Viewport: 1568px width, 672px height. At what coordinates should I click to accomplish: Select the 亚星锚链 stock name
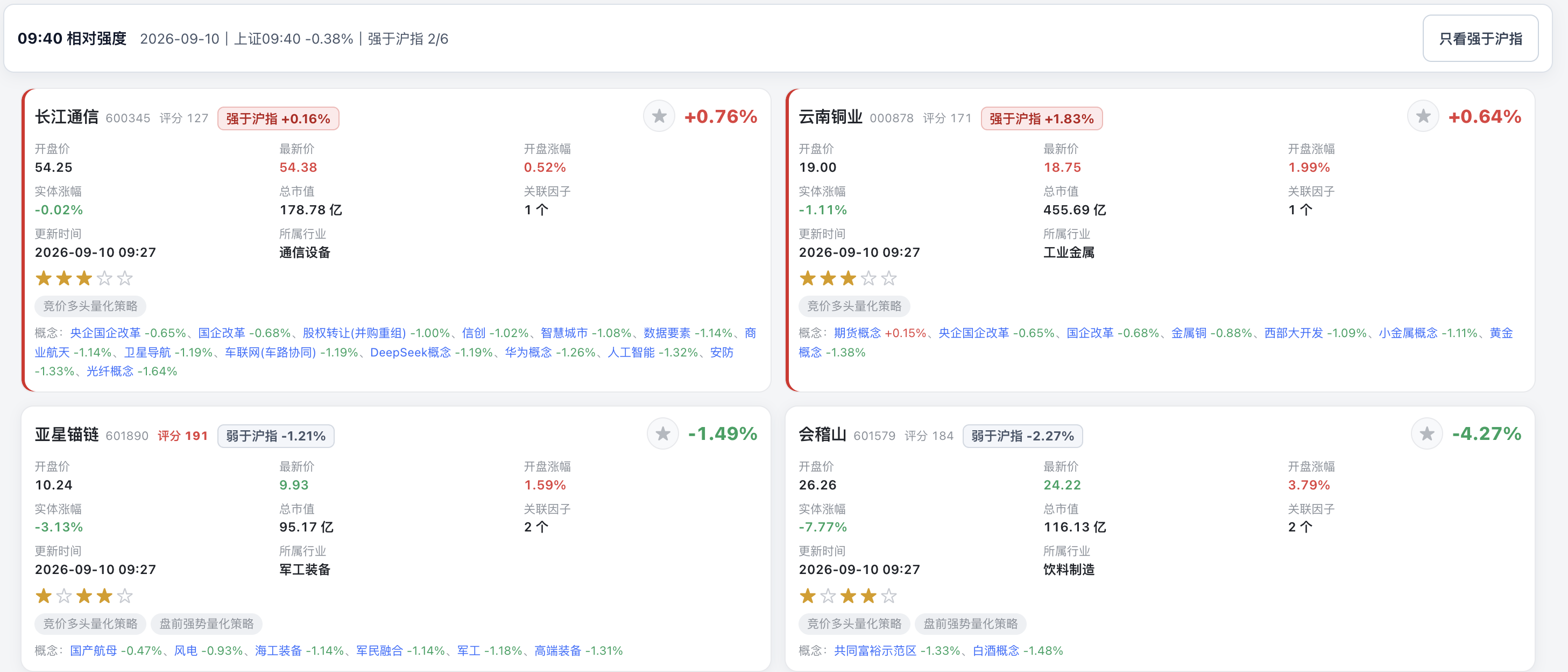pos(66,434)
